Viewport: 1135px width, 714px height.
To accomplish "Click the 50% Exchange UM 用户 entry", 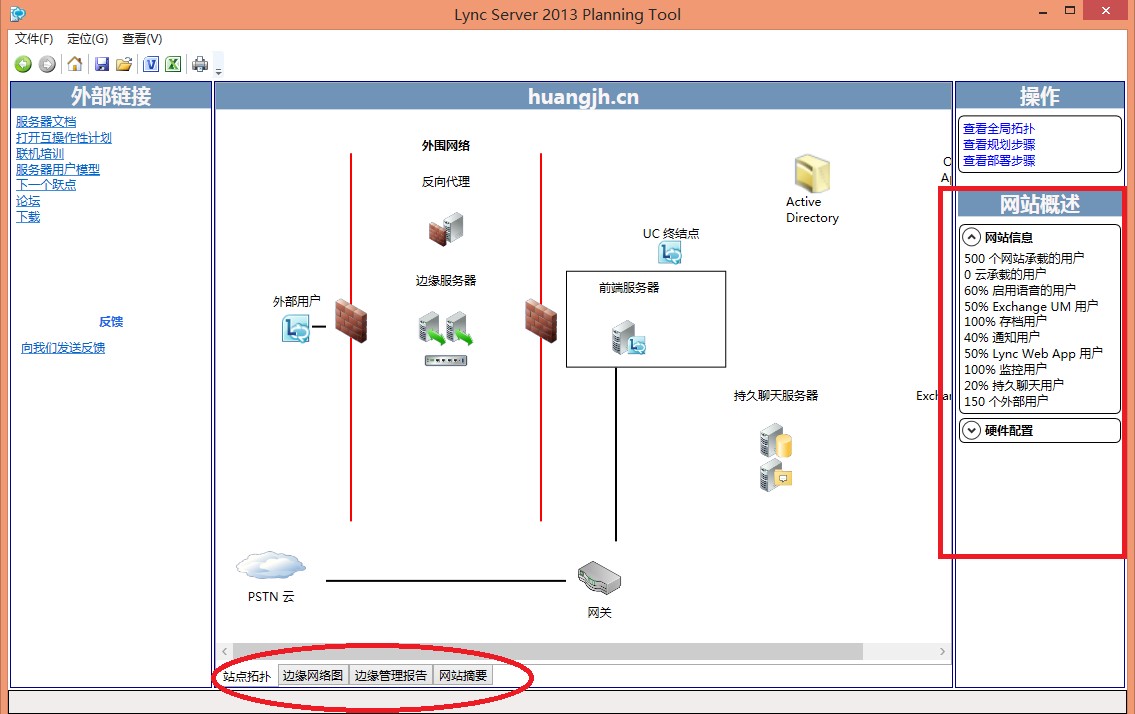I will (x=1031, y=306).
